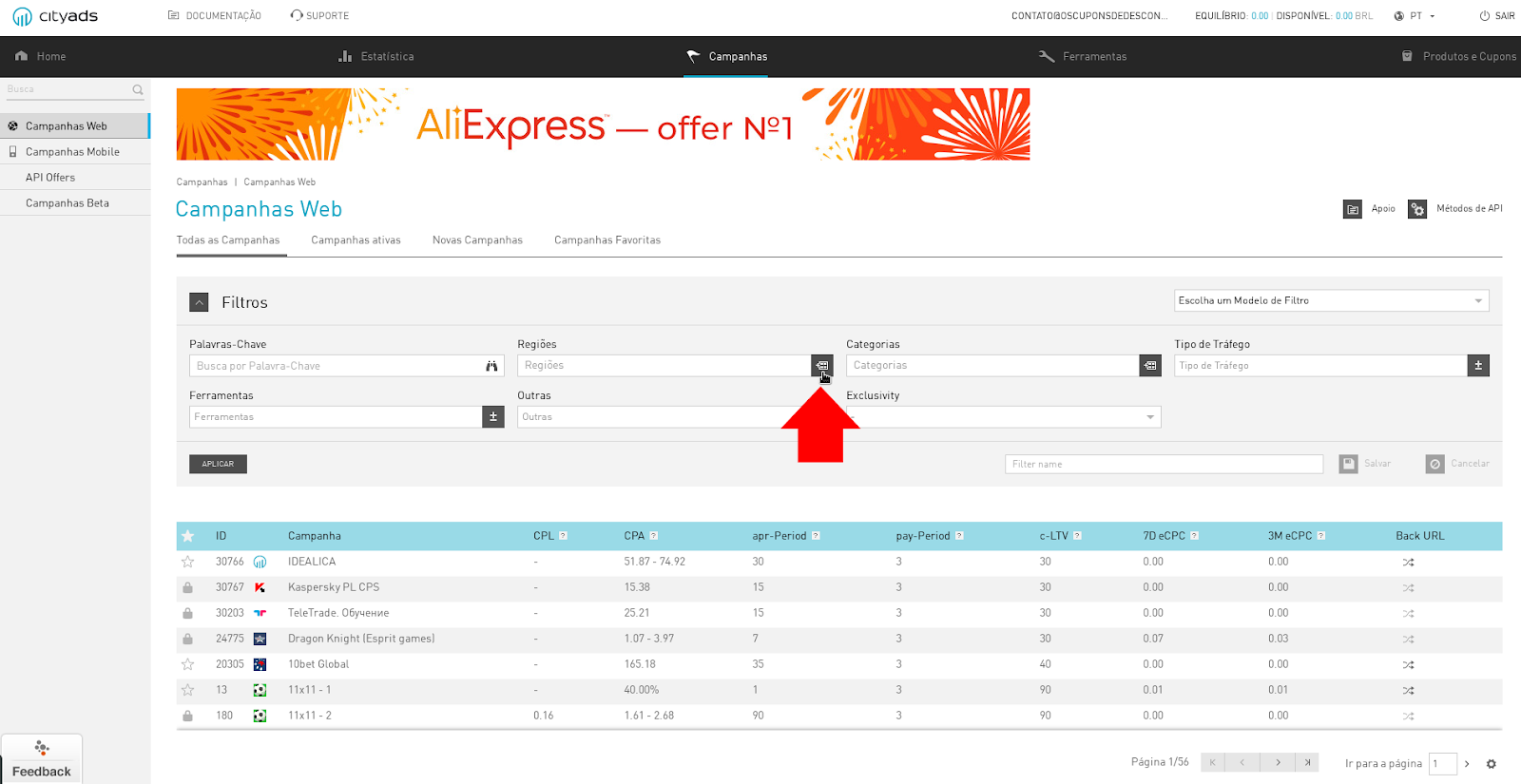Click CPA column help icon
1521x784 pixels.
pos(654,536)
